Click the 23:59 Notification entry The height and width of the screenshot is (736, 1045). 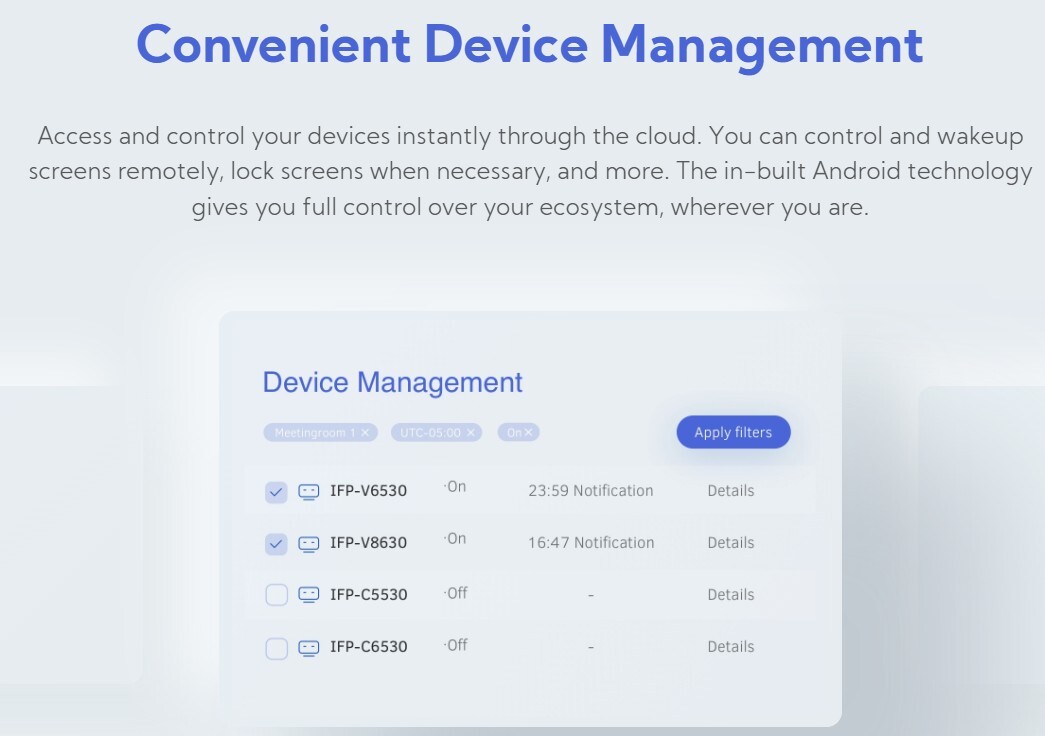click(x=590, y=491)
